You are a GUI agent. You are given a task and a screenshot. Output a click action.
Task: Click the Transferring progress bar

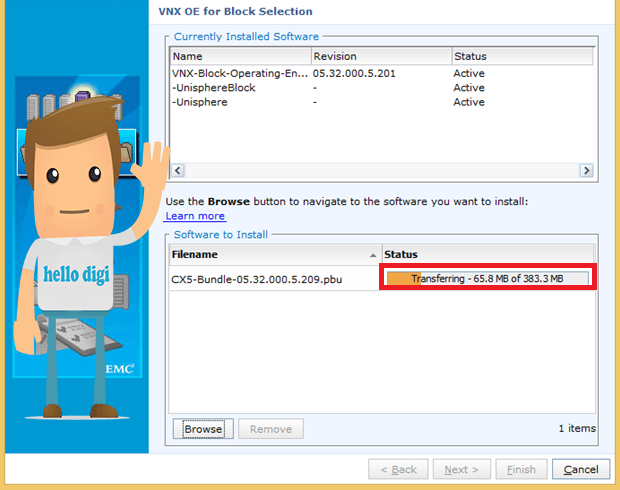[488, 278]
